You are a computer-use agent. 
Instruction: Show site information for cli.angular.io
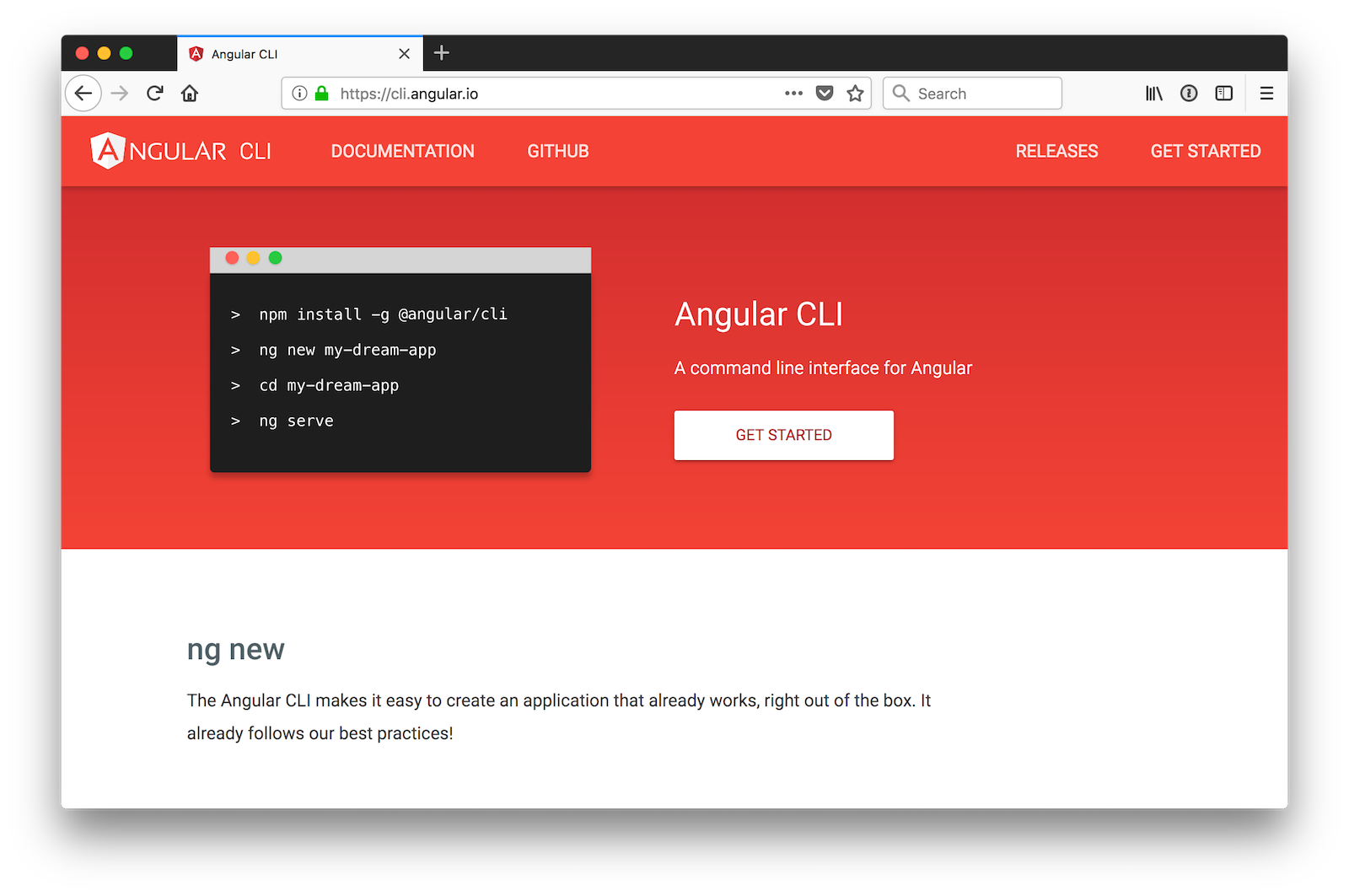pos(299,94)
